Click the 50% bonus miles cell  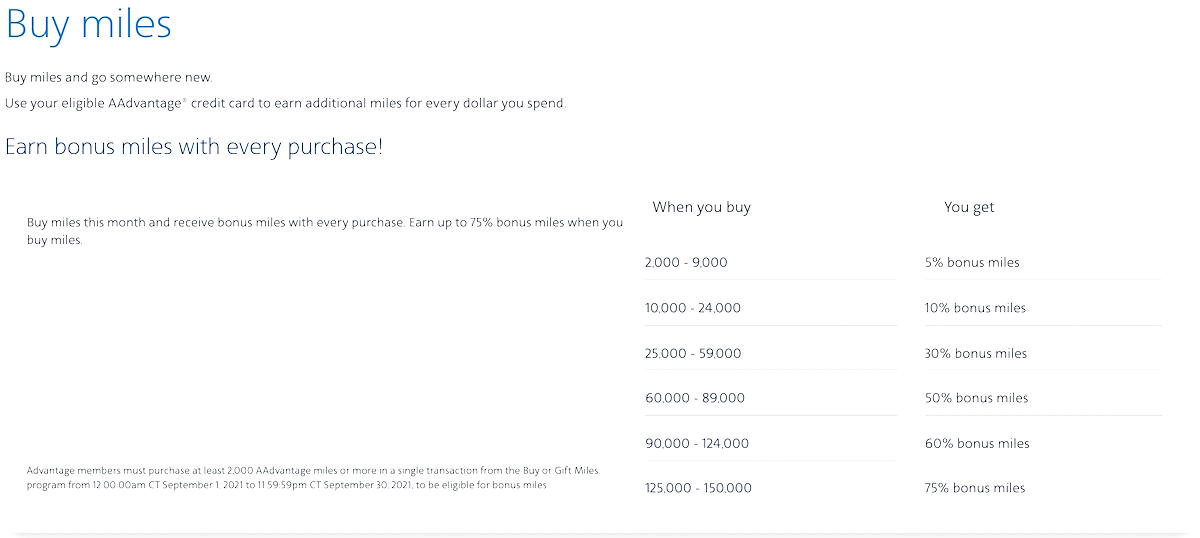point(976,398)
